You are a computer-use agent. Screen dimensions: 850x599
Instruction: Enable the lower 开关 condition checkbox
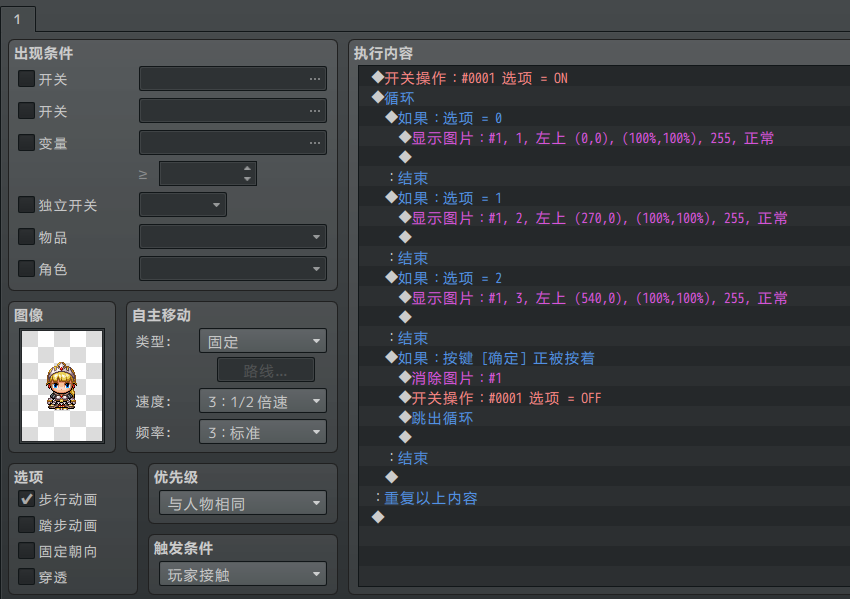tap(26, 111)
